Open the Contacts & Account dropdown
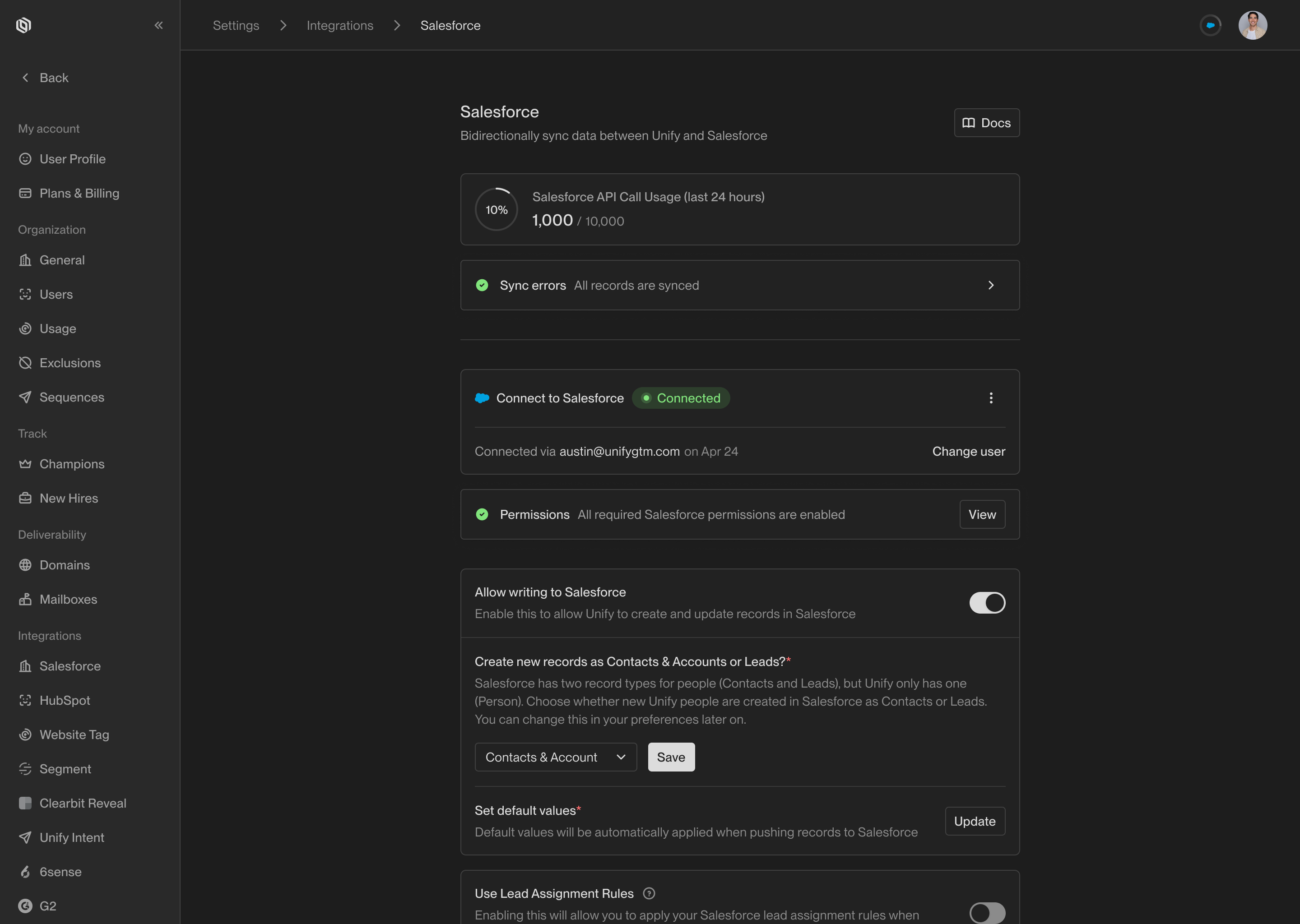1300x924 pixels. pos(556,757)
